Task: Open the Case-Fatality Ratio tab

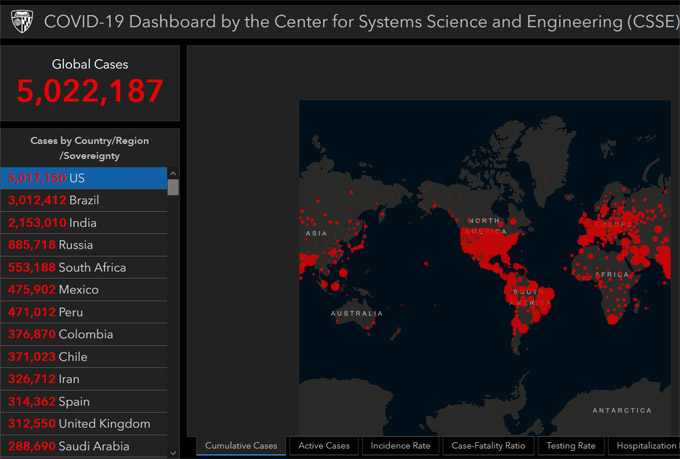Action: point(488,446)
